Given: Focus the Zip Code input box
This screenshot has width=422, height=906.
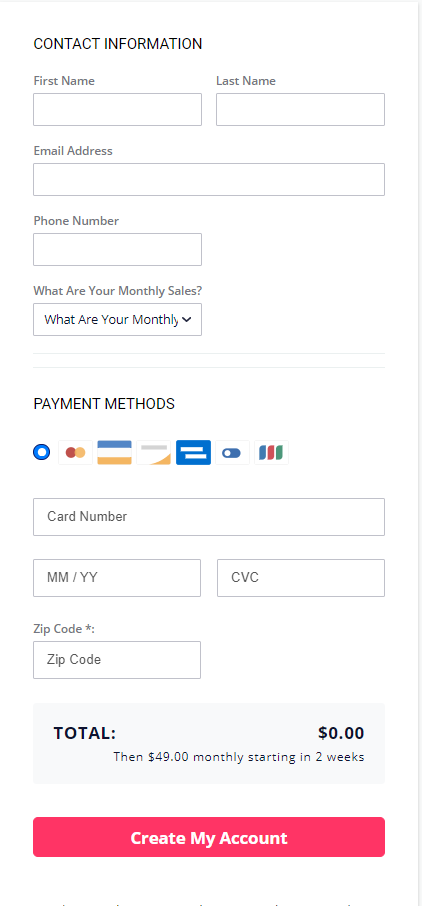Looking at the screenshot, I should [117, 660].
